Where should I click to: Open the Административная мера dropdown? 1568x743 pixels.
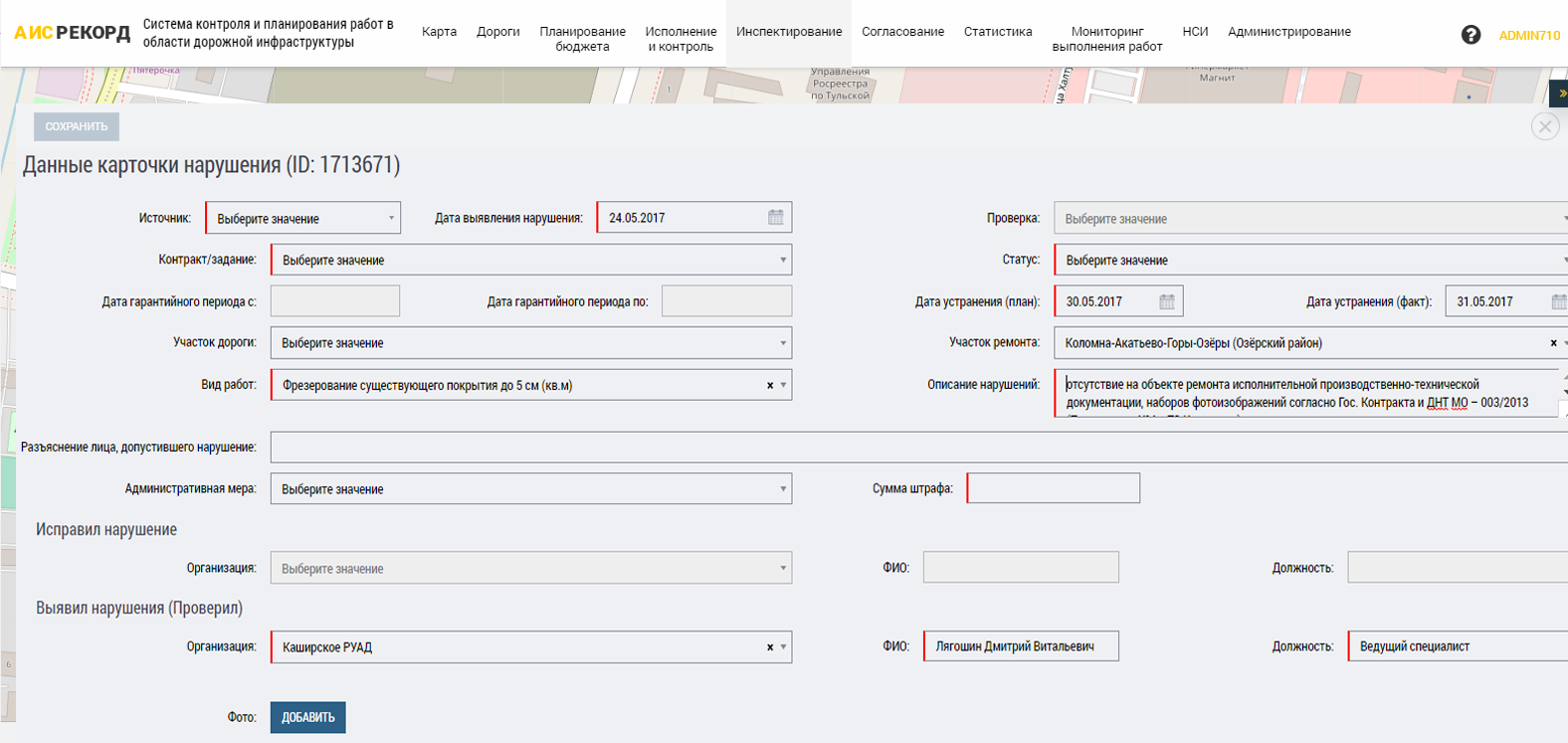(531, 488)
